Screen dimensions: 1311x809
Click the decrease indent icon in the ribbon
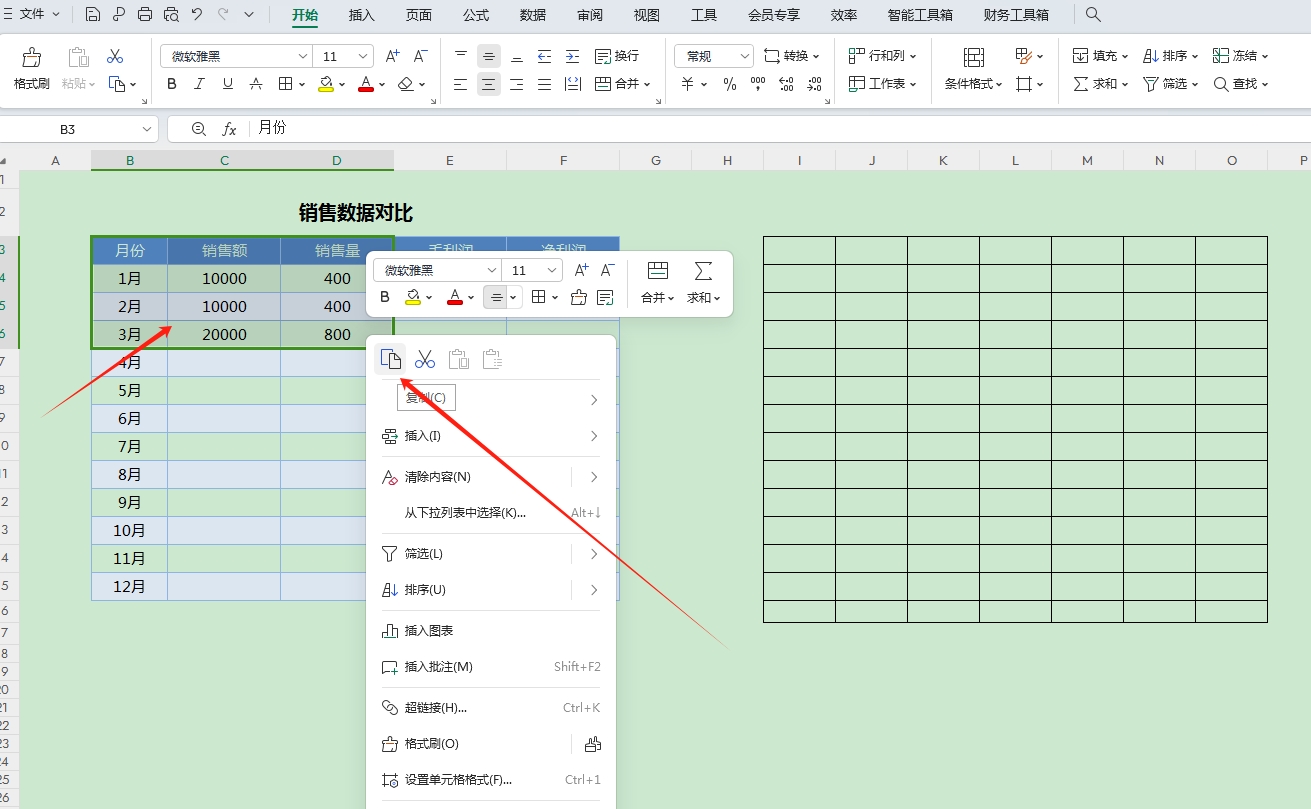click(544, 56)
